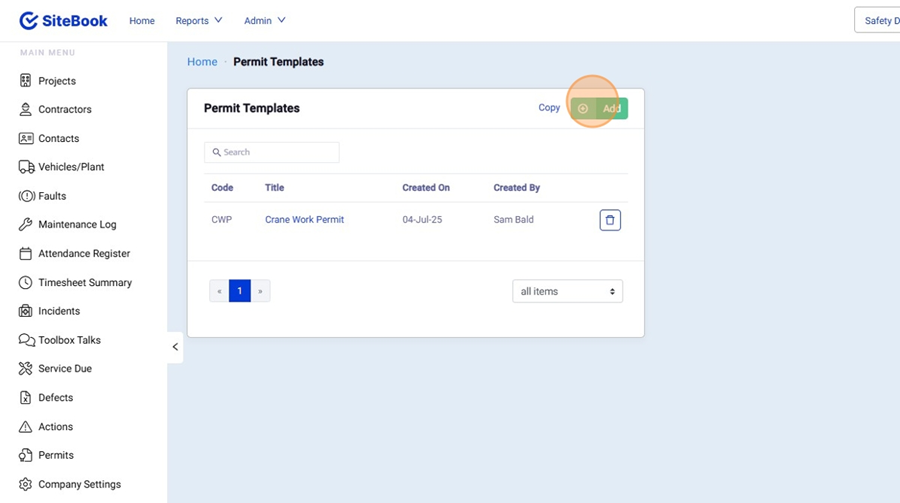Click the Projects building icon

(x=26, y=81)
